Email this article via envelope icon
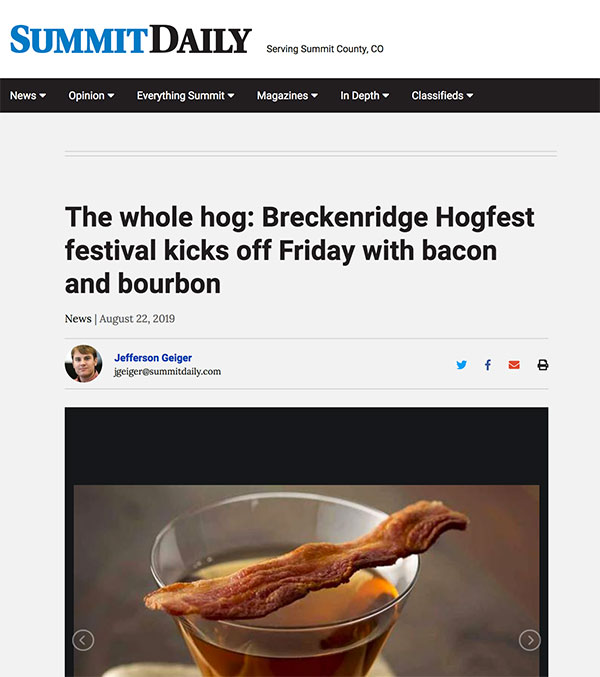600x677 pixels. [514, 365]
